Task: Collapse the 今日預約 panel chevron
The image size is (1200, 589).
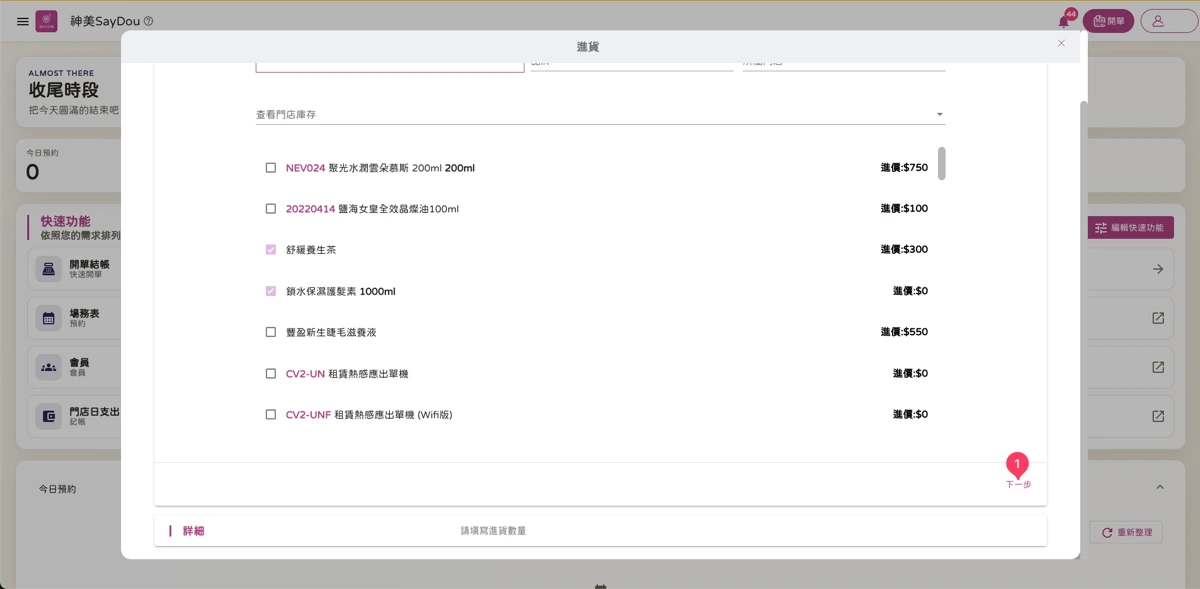Action: tap(1160, 488)
